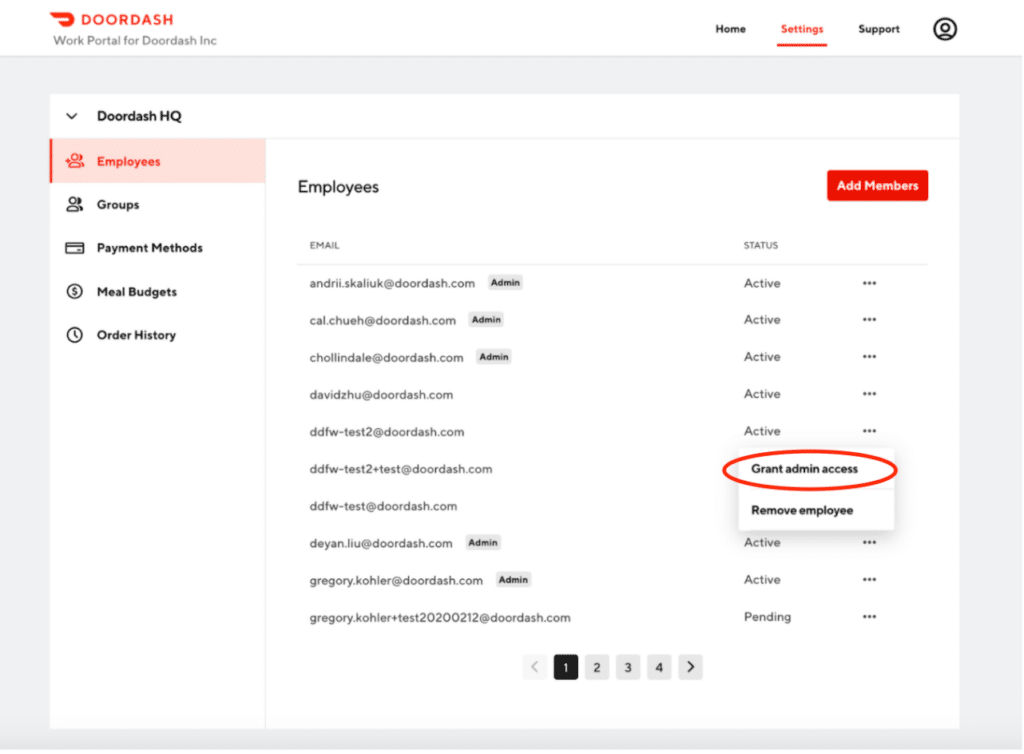1024x754 pixels.
Task: Open options for gregory.kohler@doordash.com
Action: tap(869, 580)
